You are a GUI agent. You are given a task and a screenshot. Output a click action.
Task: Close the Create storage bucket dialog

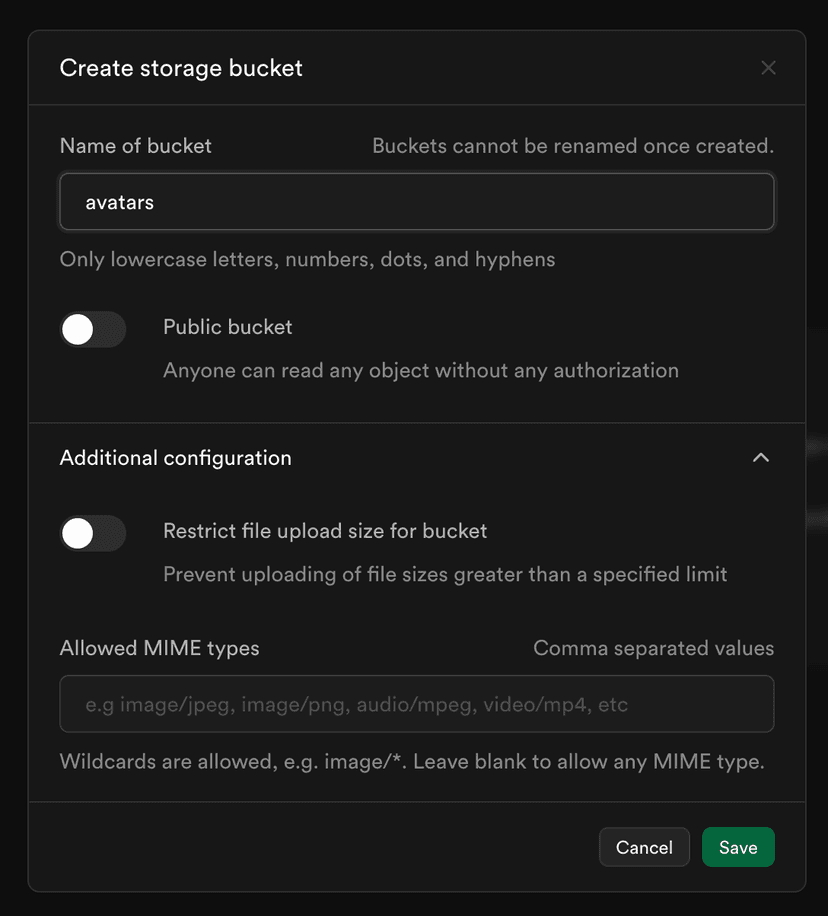[x=768, y=68]
